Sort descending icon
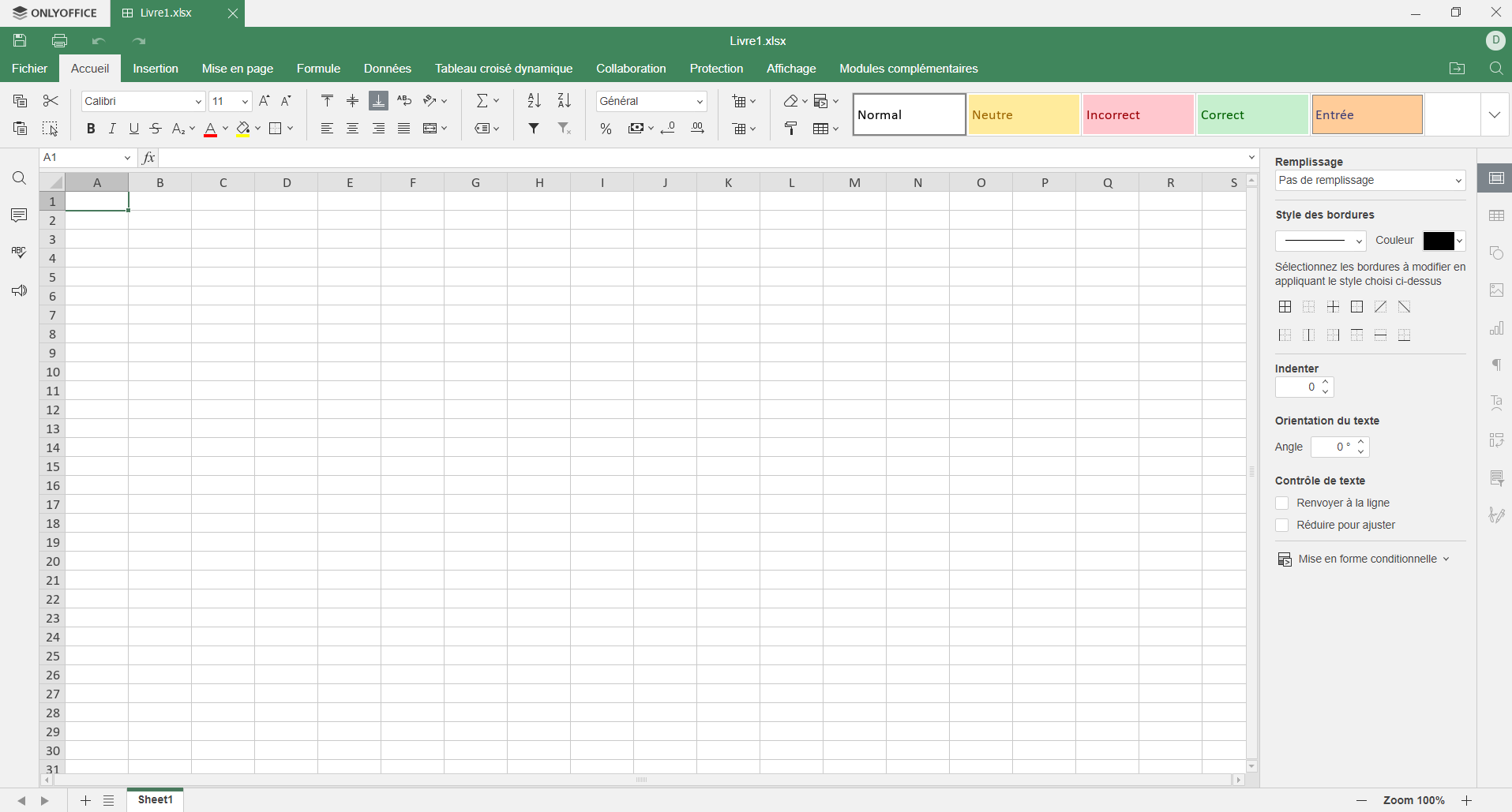Screen dimensions: 1512x812 click(x=564, y=101)
